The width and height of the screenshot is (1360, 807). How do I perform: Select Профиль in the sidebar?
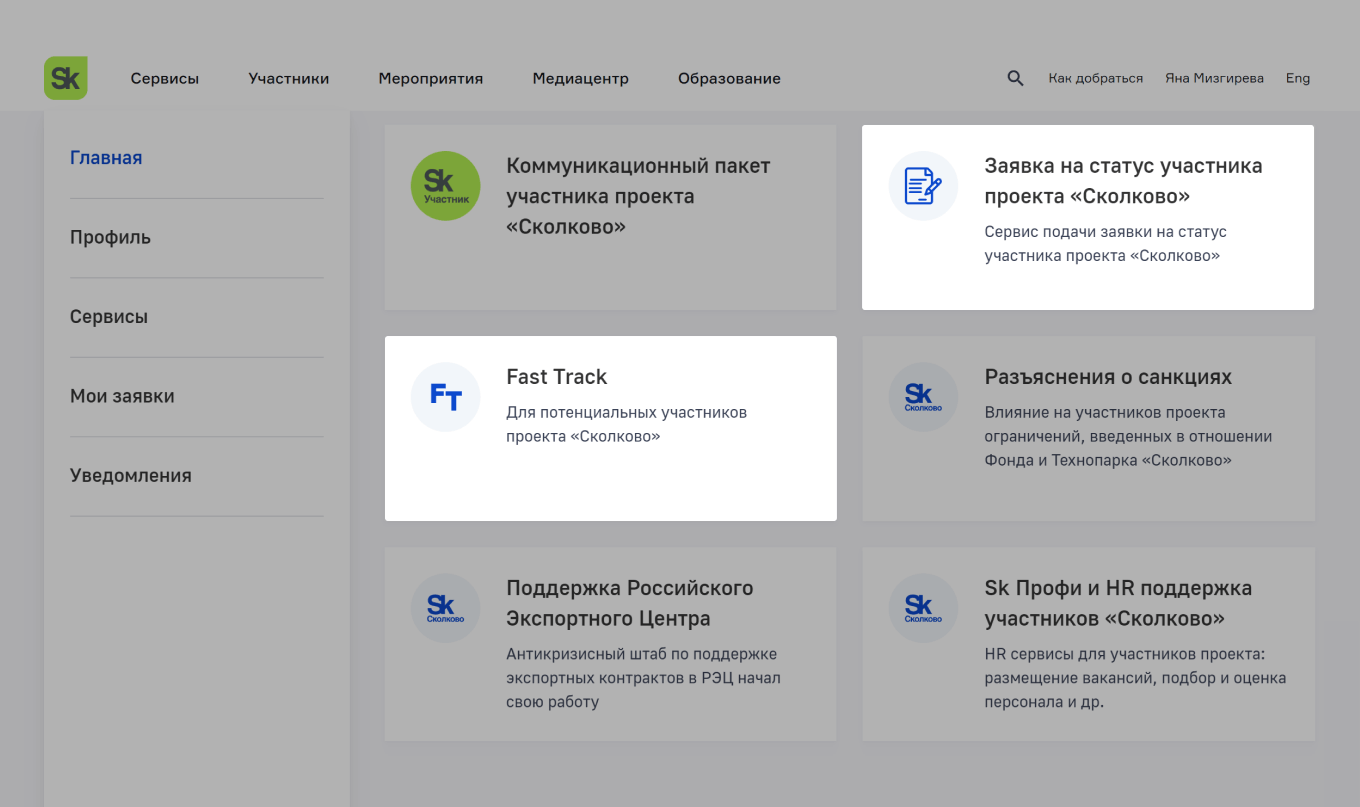(110, 238)
